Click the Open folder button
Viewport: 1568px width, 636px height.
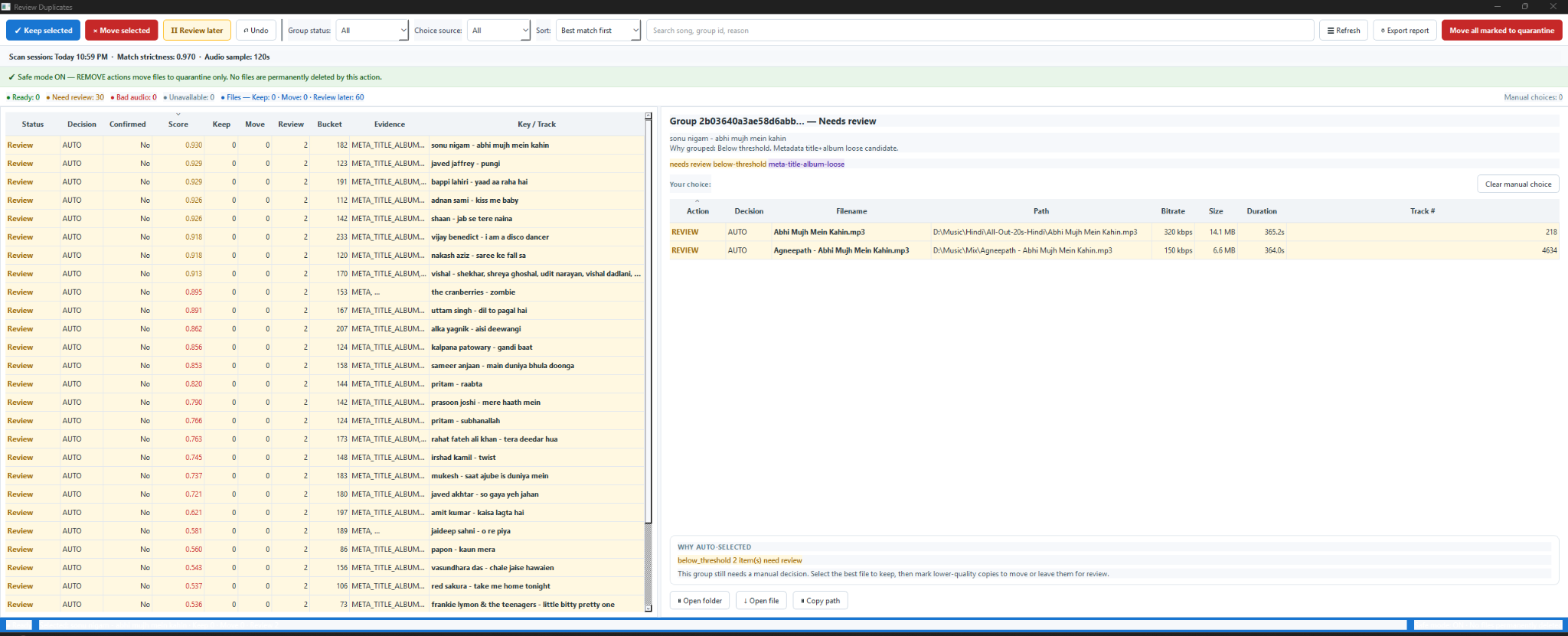(700, 601)
